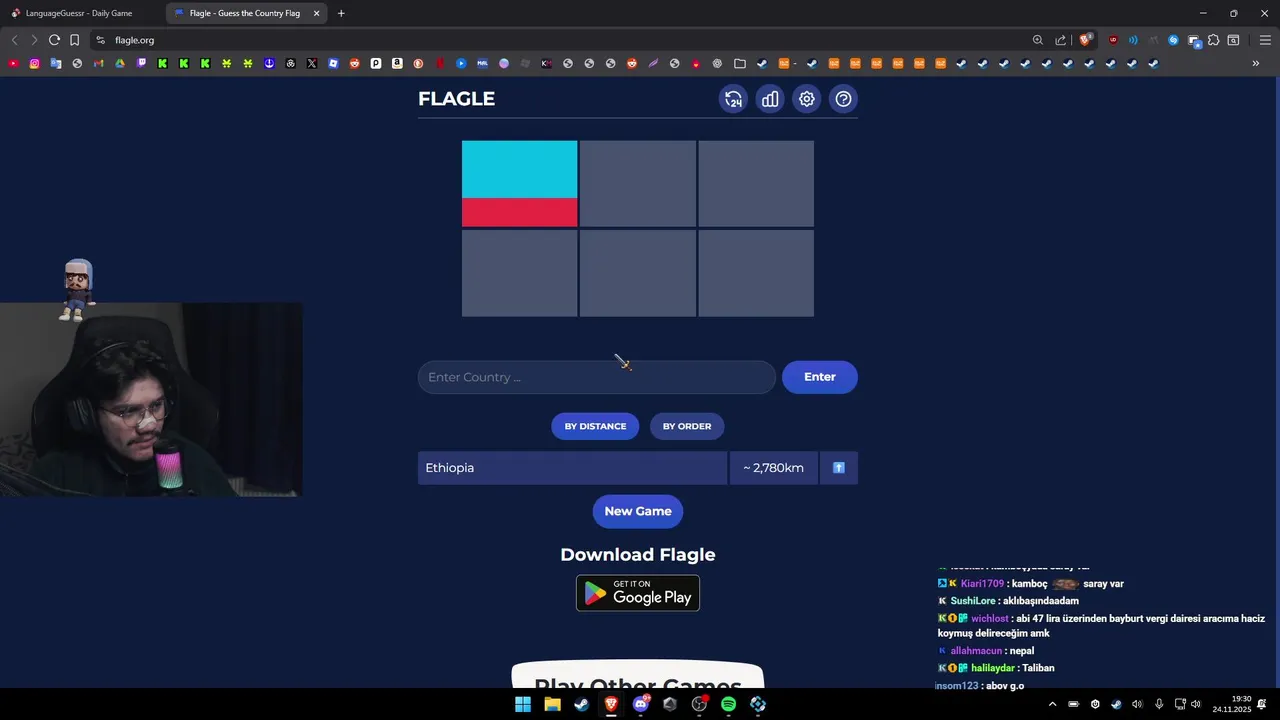Start a New Game
The image size is (1280, 720).
coord(638,511)
